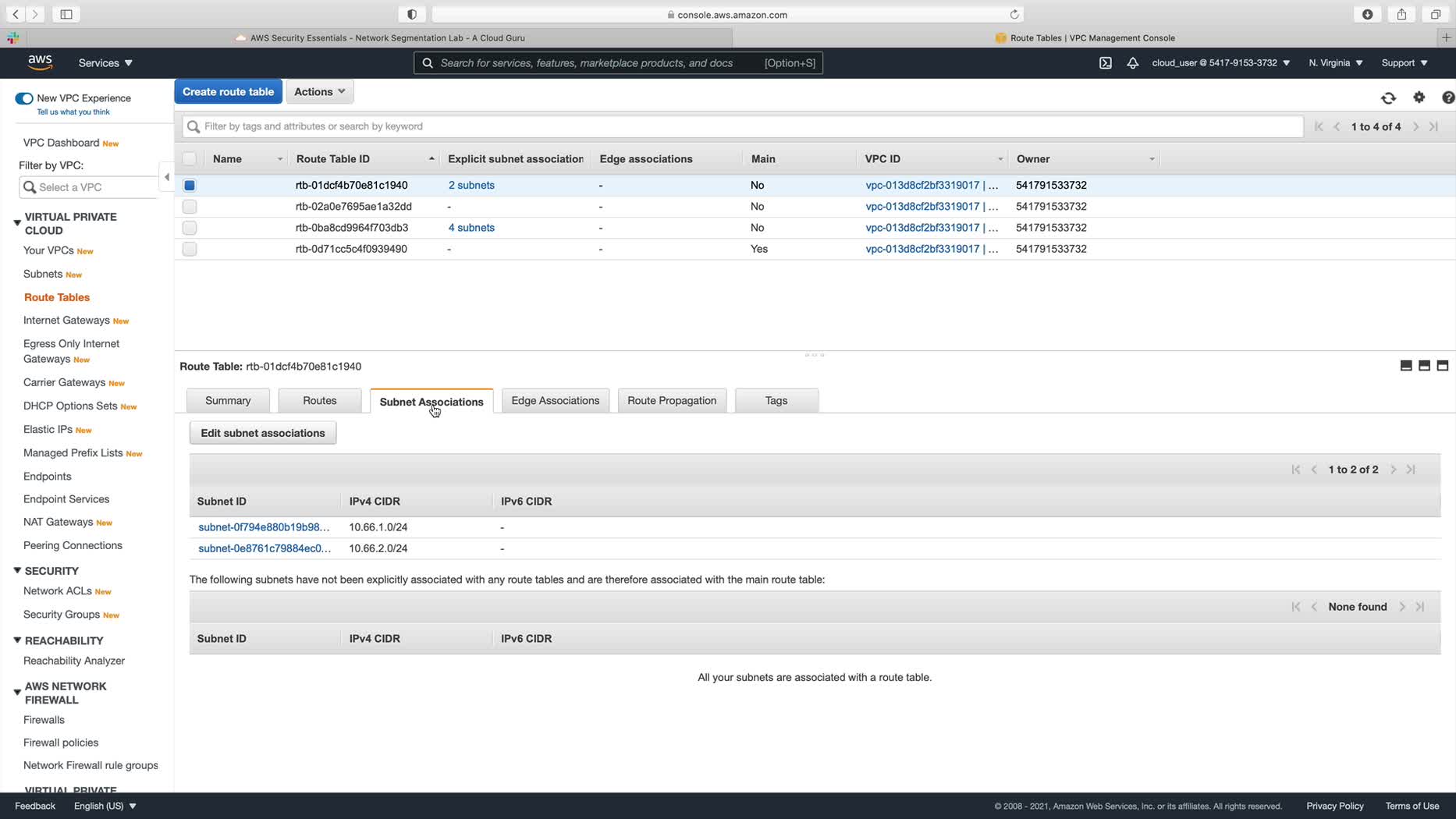Screen dimensions: 1456x819
Task: Click browser back arrow
Action: (16, 14)
